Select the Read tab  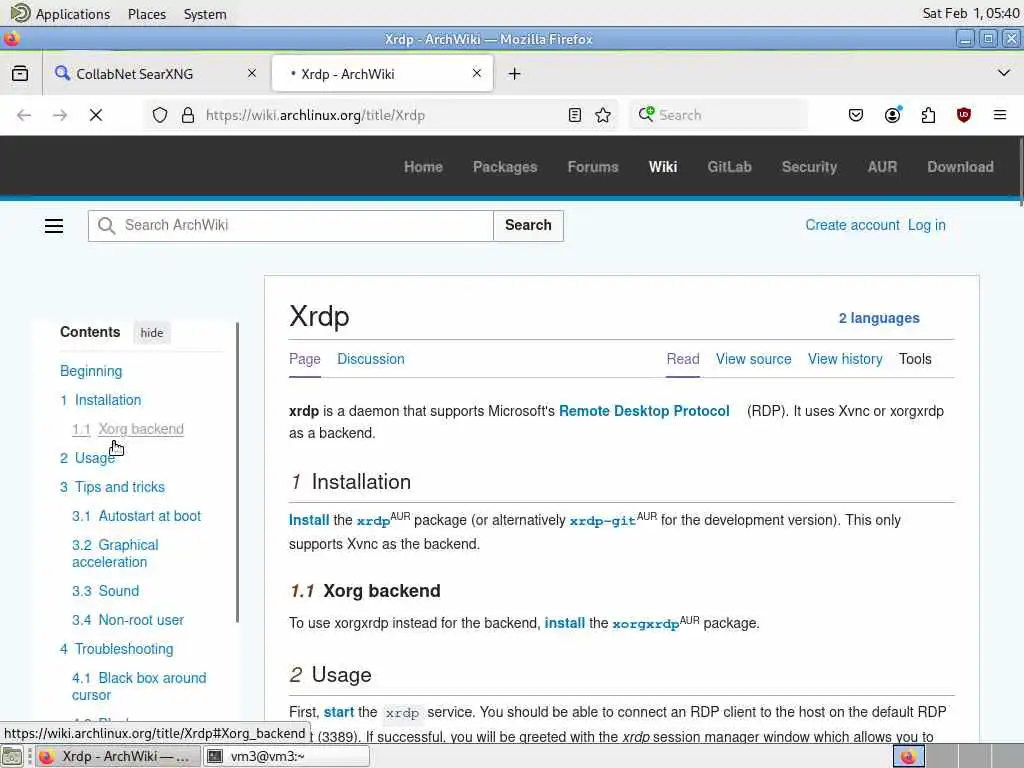pos(683,359)
